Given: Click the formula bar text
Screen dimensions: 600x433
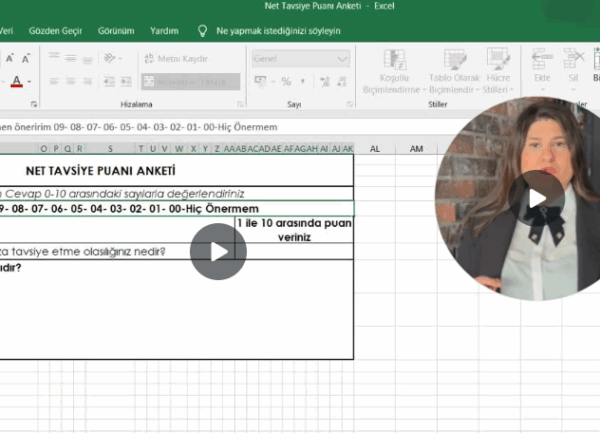Looking at the screenshot, I should click(x=139, y=127).
